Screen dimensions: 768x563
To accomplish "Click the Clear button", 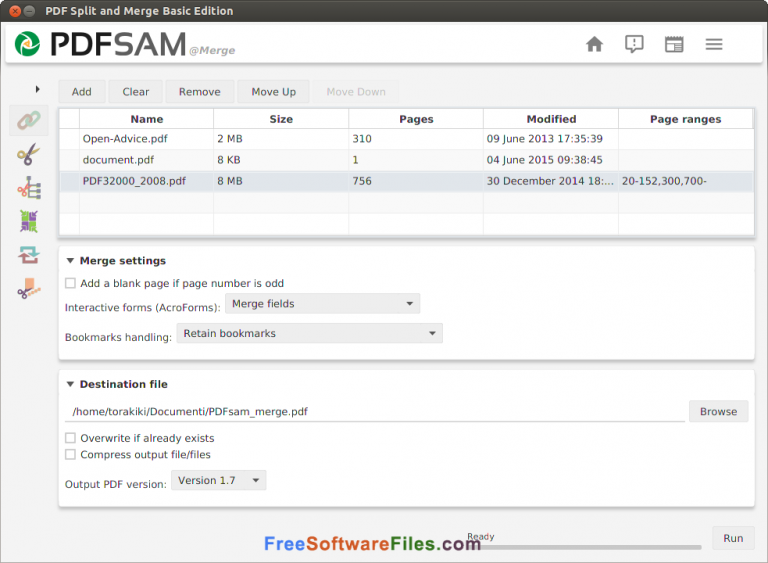I will point(136,92).
